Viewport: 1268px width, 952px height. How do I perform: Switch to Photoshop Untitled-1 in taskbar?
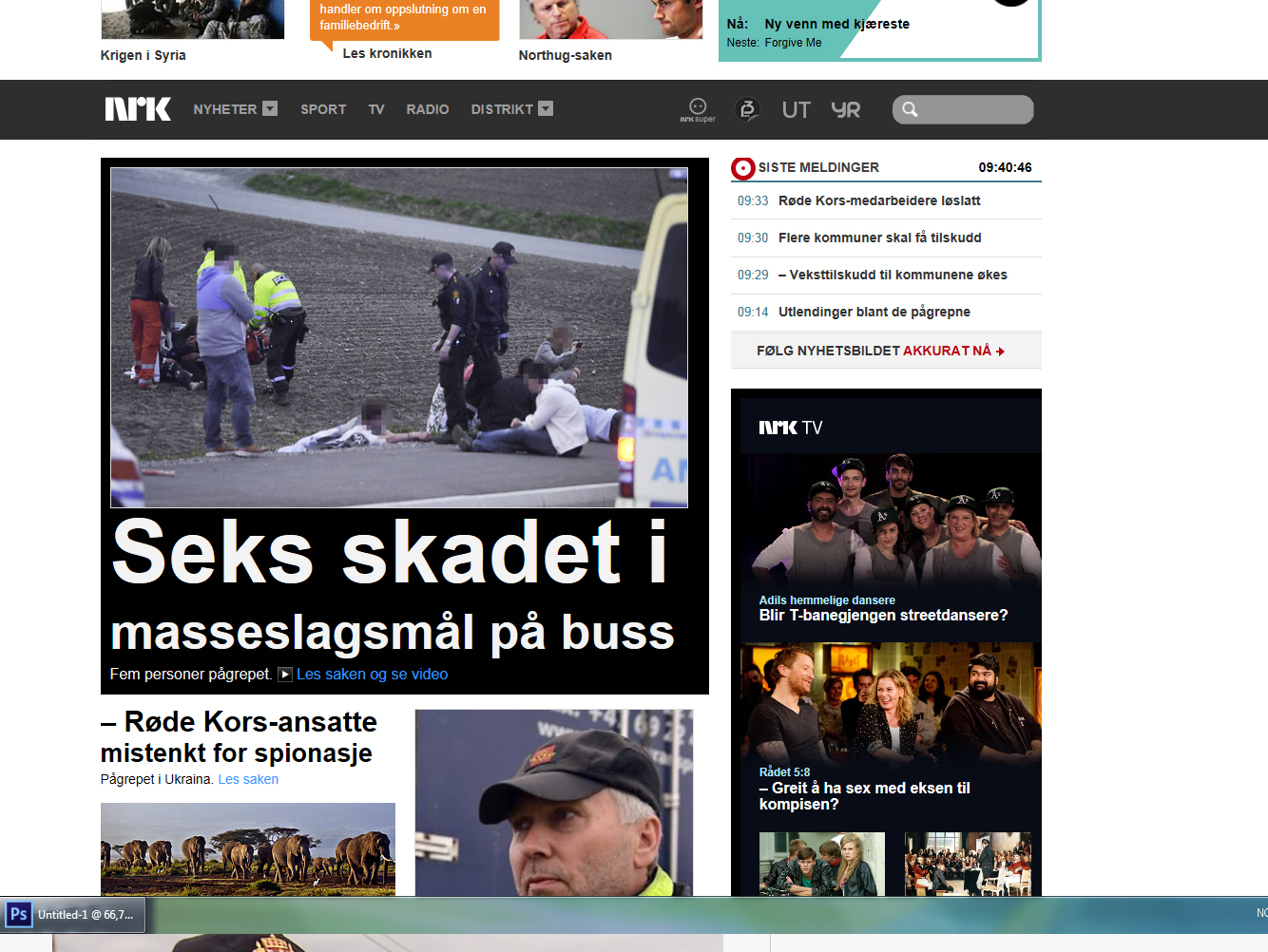pos(74,915)
